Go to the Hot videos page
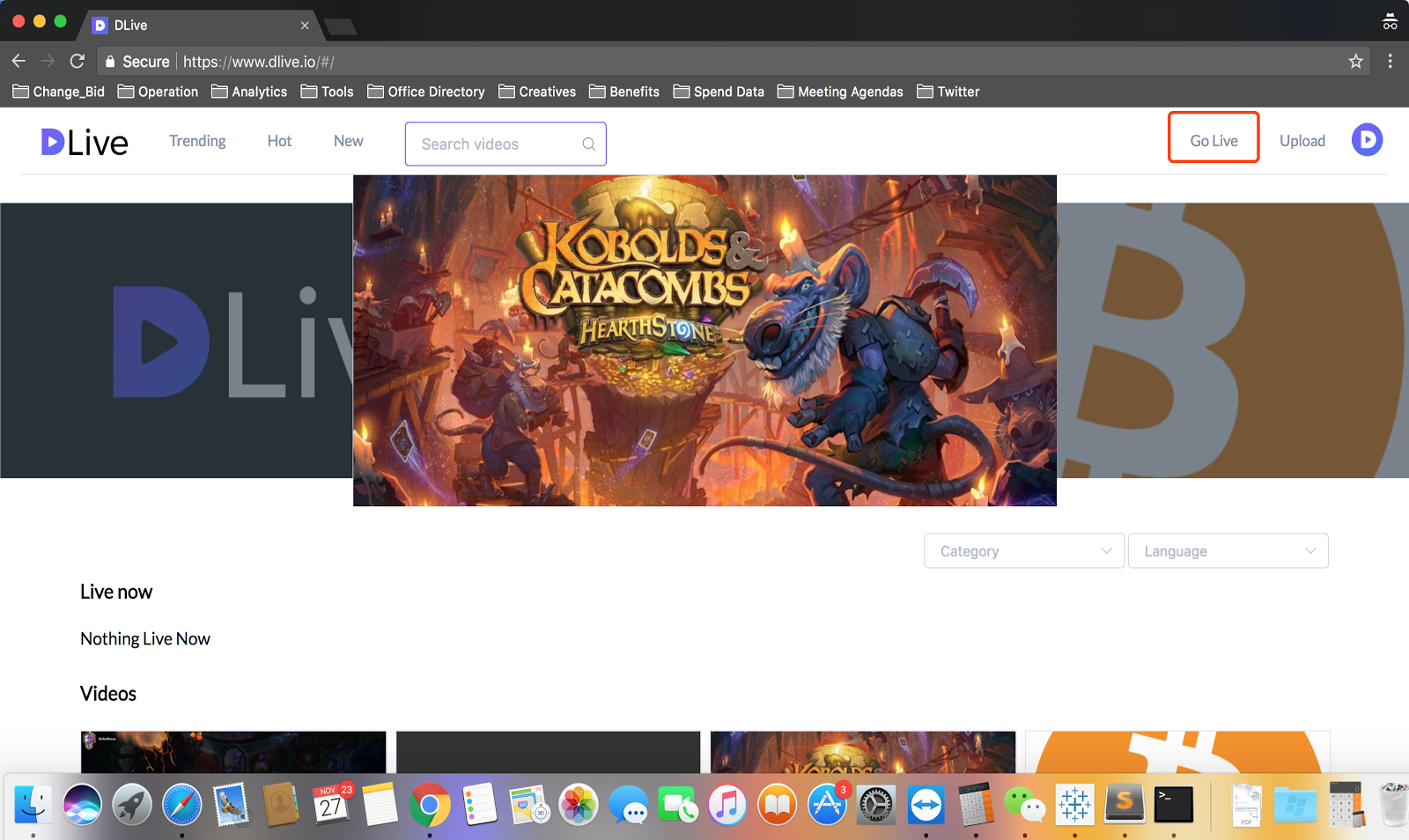 pyautogui.click(x=279, y=141)
